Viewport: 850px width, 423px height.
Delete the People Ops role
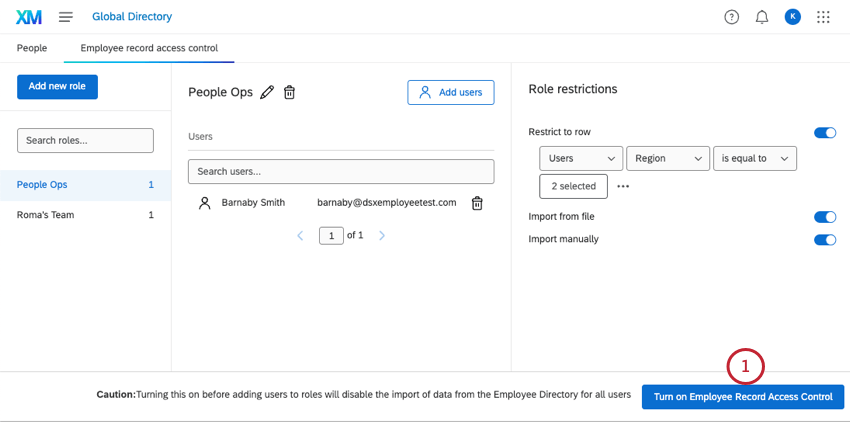[x=289, y=93]
